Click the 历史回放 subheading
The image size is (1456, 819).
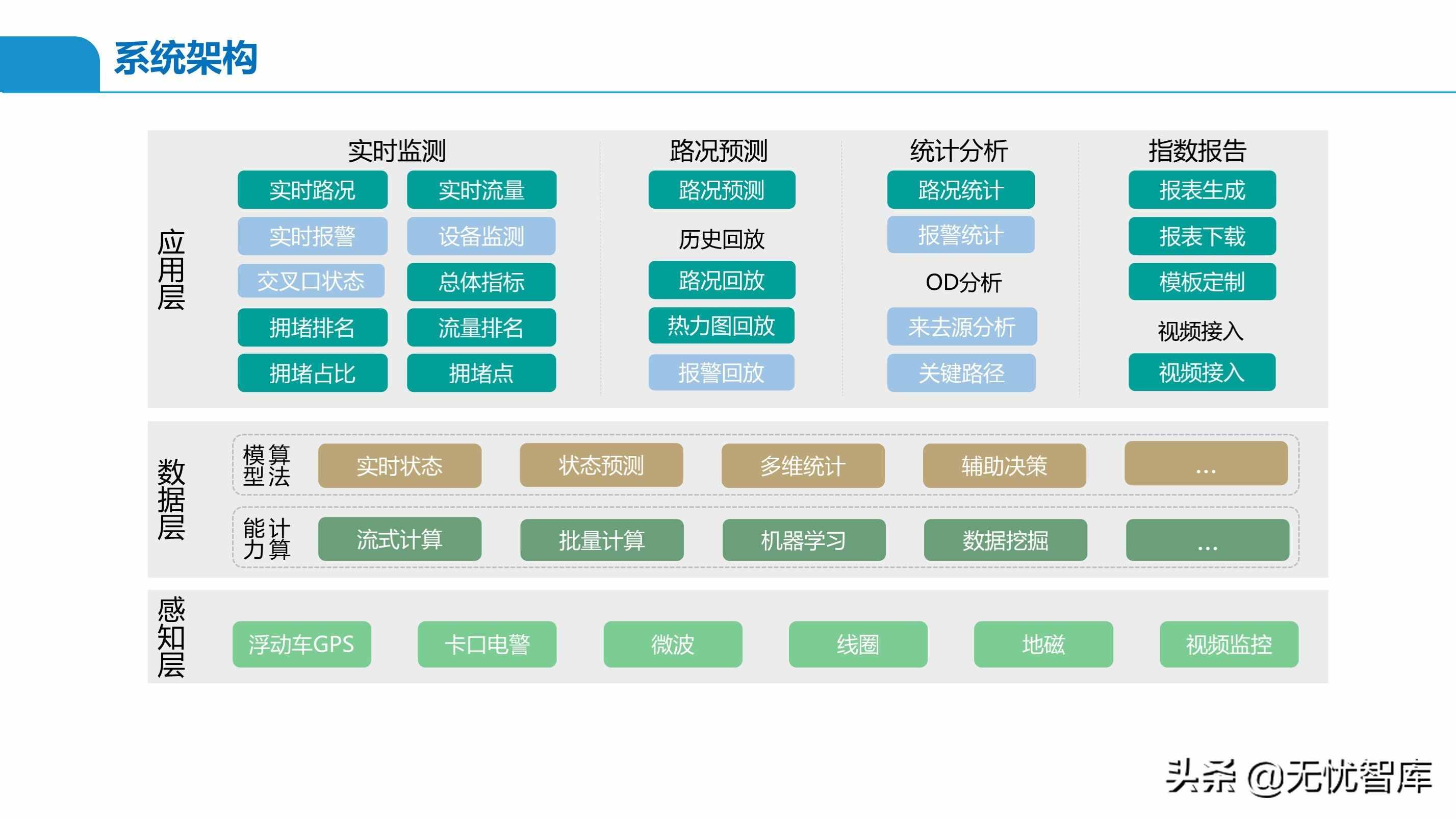click(722, 239)
